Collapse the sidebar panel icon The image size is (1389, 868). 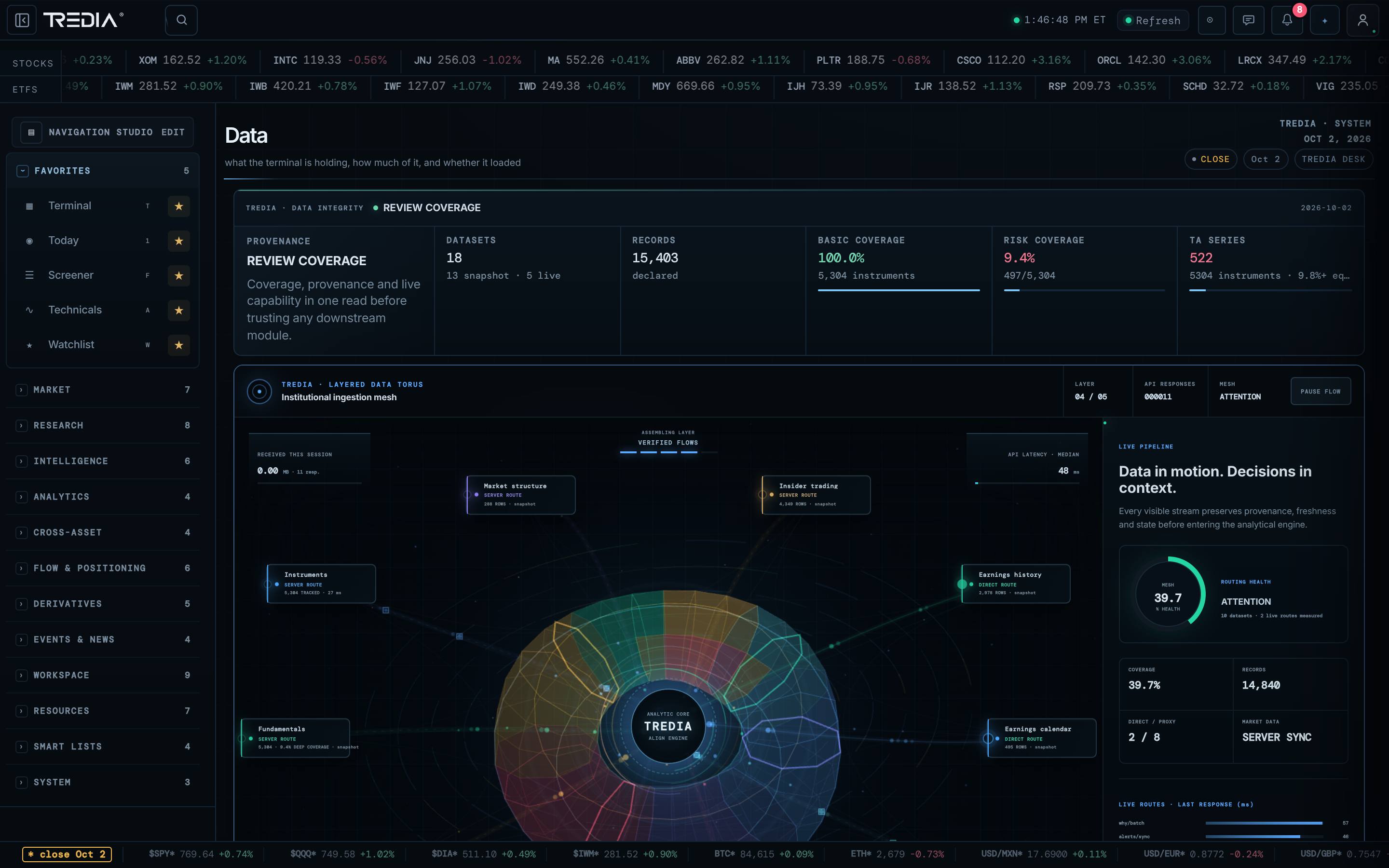point(22,20)
